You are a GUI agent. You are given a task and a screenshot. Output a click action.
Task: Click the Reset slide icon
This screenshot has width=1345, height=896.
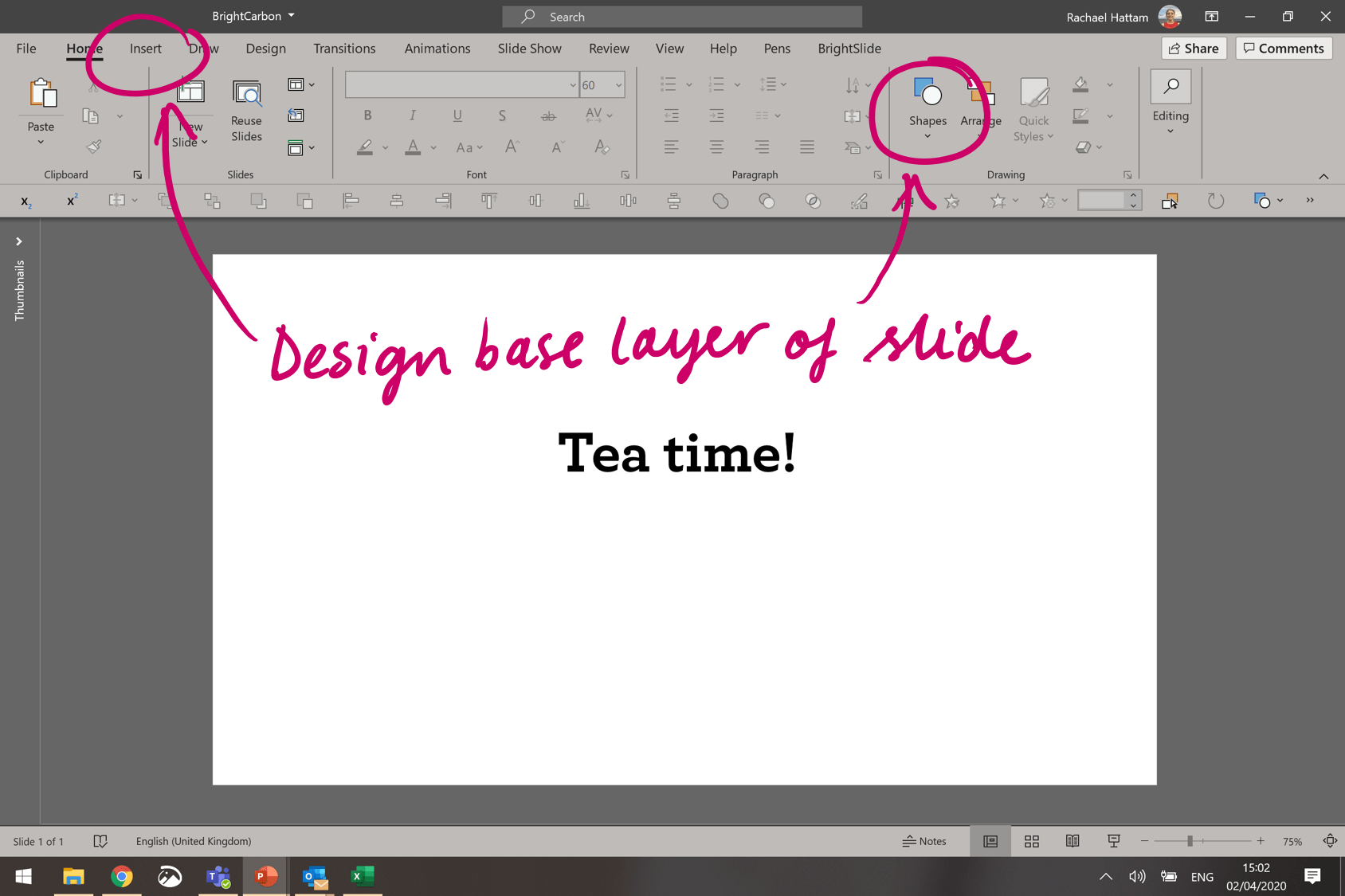tap(296, 115)
